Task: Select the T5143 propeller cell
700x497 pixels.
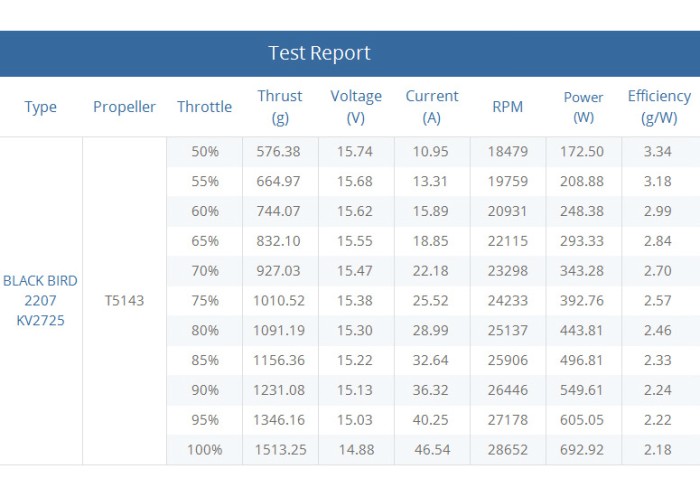Action: [x=124, y=301]
